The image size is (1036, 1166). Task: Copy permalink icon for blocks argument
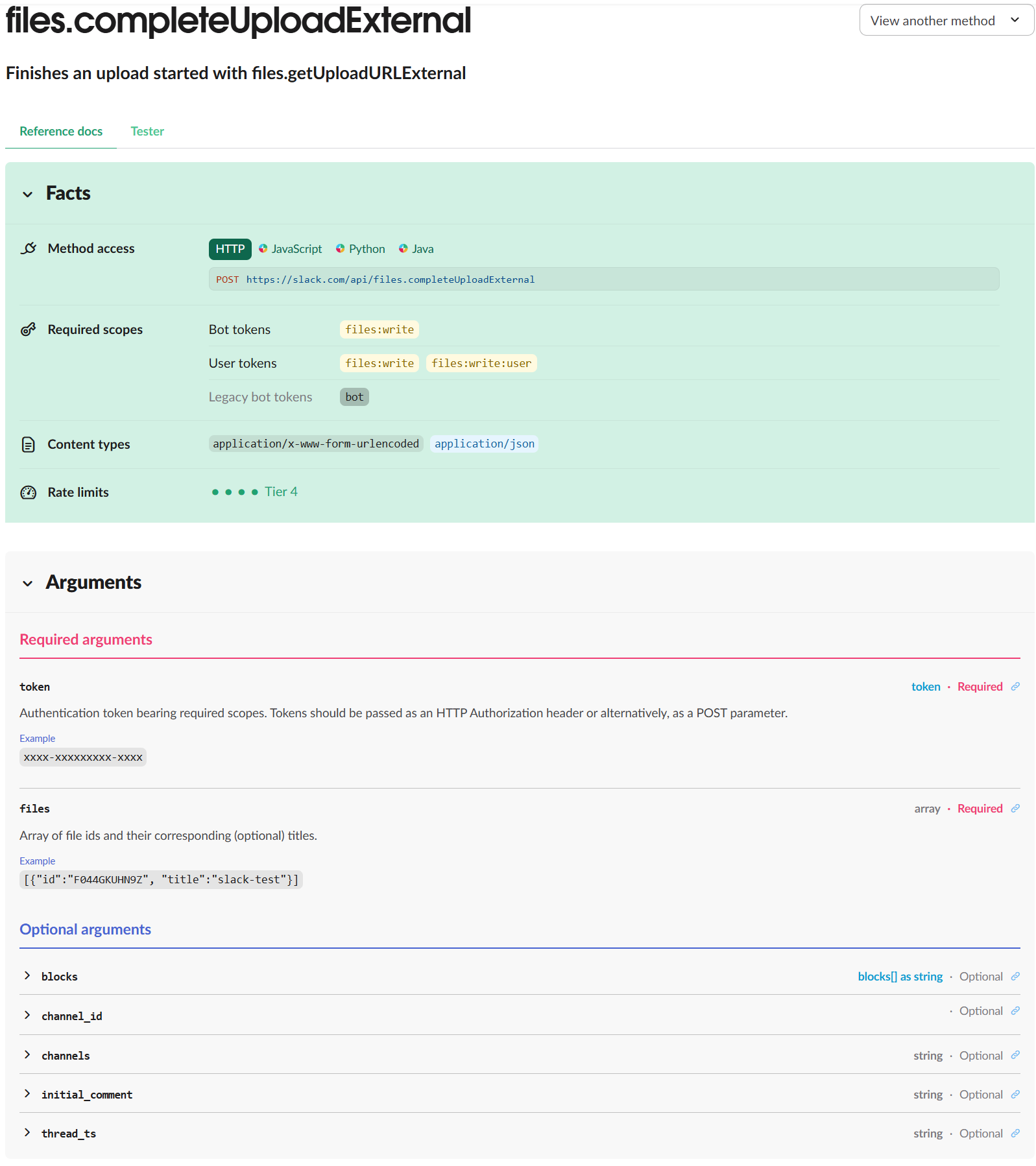pos(1015,976)
